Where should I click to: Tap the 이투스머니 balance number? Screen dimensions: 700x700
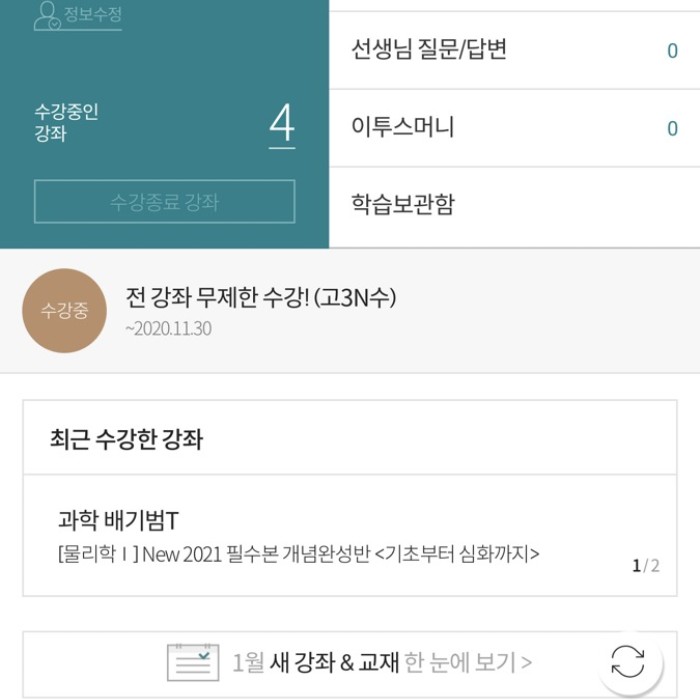pos(672,128)
